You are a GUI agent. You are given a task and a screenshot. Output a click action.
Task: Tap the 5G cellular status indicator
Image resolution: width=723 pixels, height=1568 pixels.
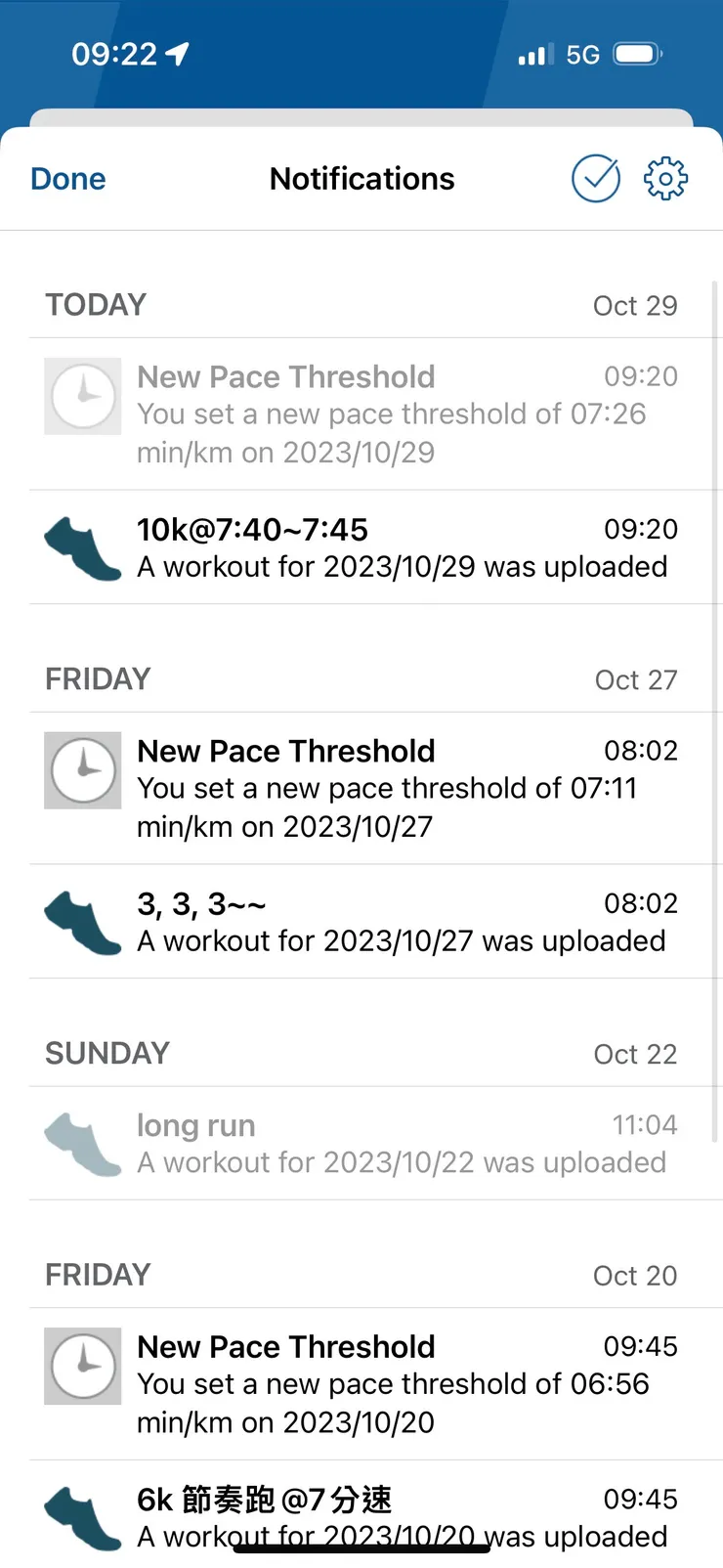[582, 55]
